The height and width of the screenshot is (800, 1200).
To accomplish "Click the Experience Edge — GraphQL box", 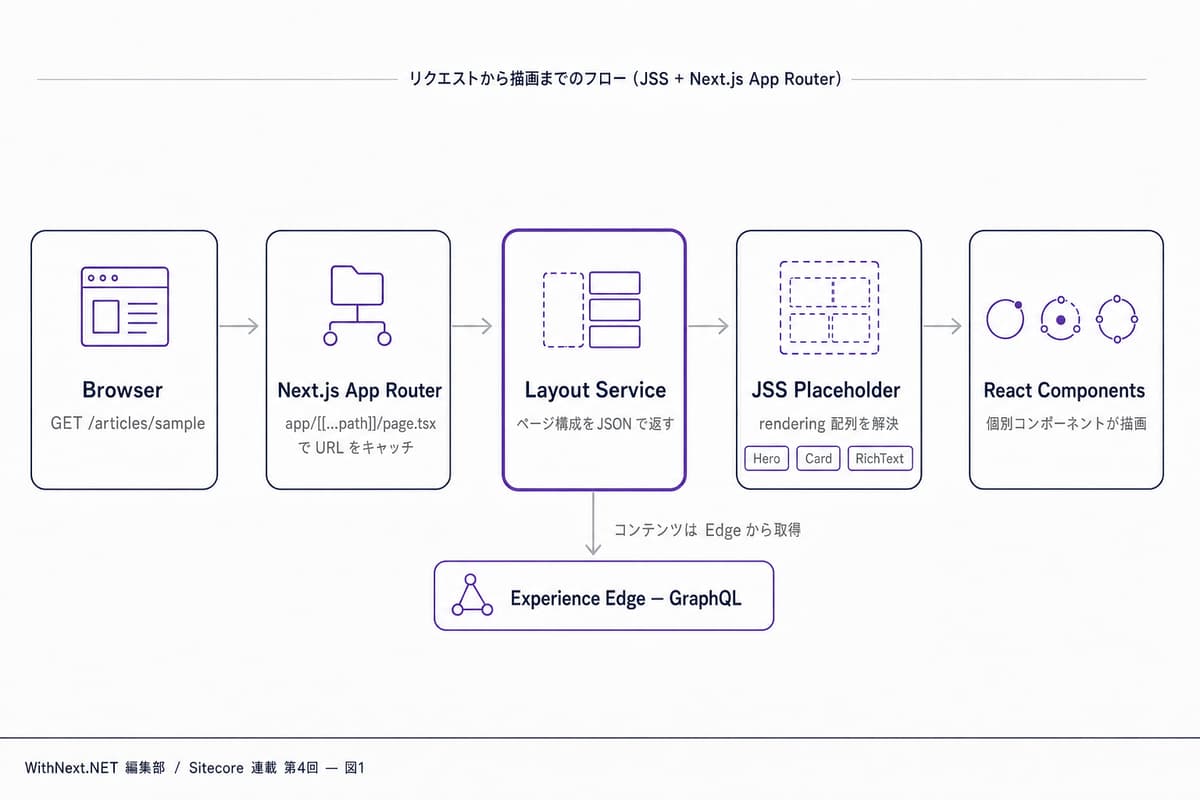I will click(x=604, y=596).
